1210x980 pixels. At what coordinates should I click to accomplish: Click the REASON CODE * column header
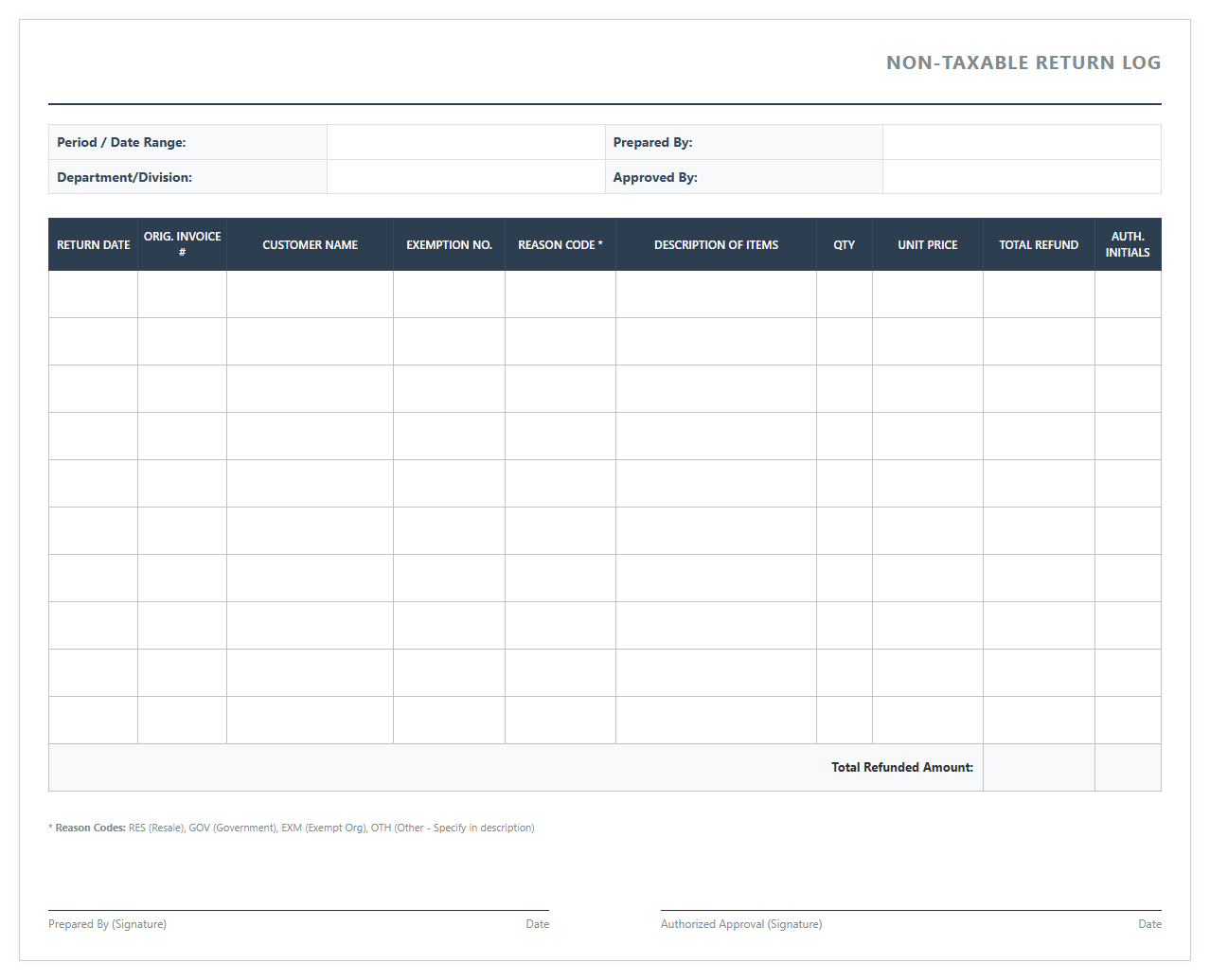click(x=560, y=244)
